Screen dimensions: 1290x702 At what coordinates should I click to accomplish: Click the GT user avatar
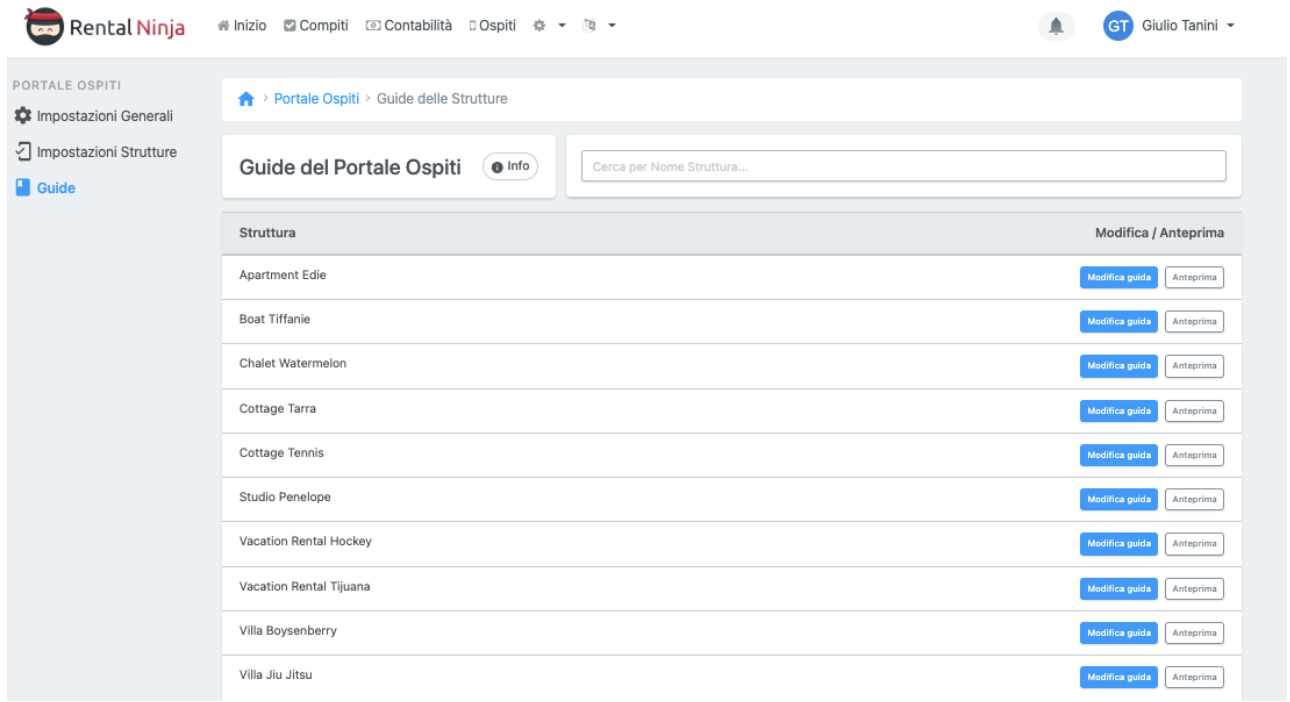pyautogui.click(x=1117, y=27)
